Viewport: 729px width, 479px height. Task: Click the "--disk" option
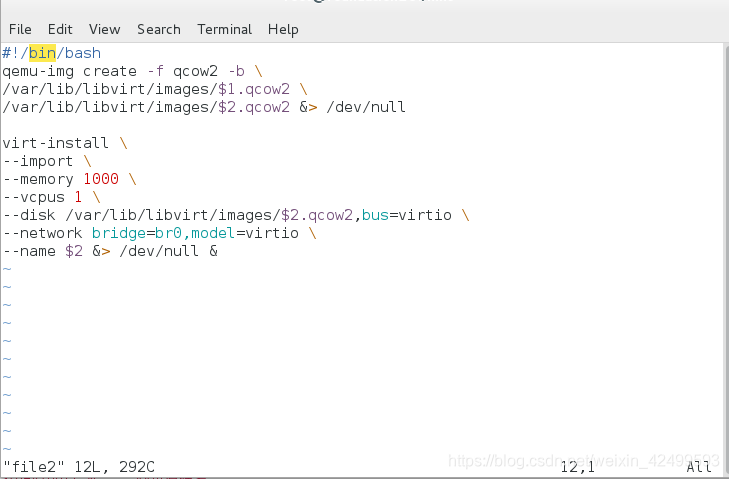point(29,215)
